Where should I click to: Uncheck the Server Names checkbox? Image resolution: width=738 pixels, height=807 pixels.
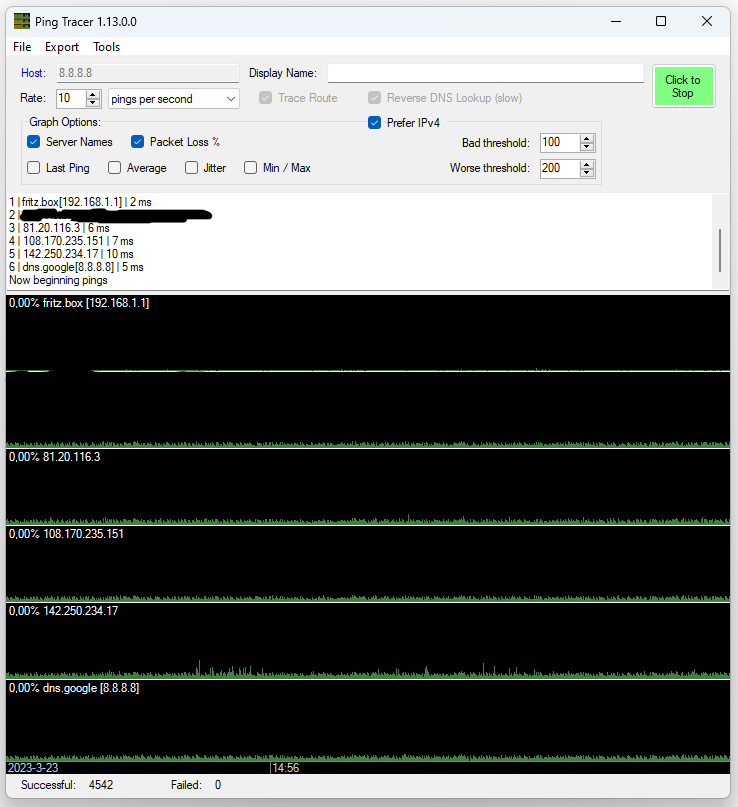coord(33,142)
